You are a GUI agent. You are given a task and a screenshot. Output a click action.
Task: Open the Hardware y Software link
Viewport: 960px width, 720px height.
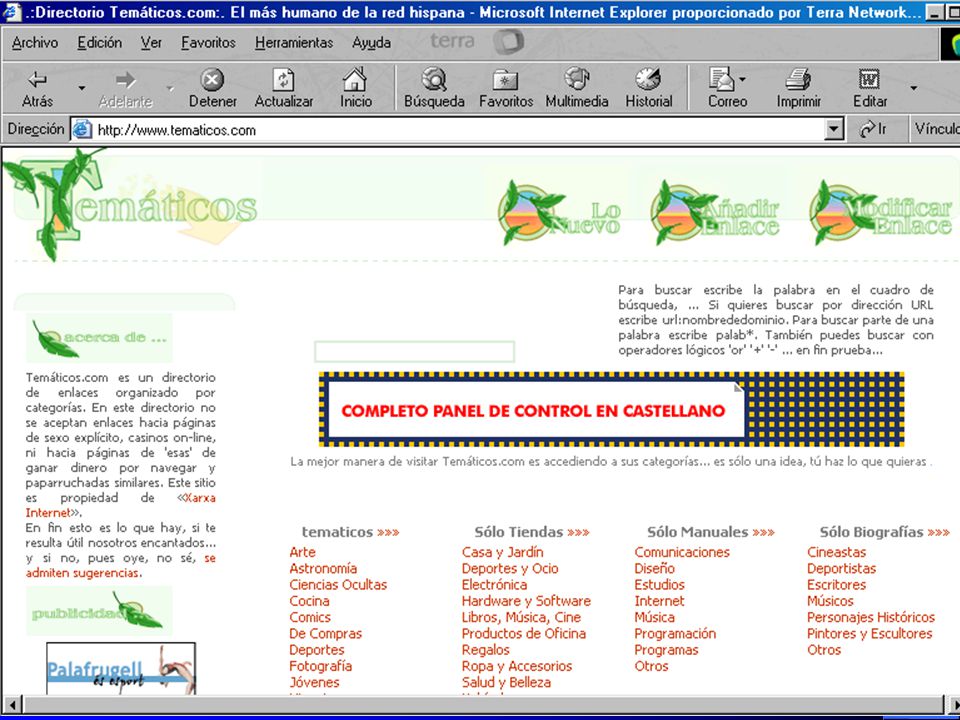[x=526, y=601]
